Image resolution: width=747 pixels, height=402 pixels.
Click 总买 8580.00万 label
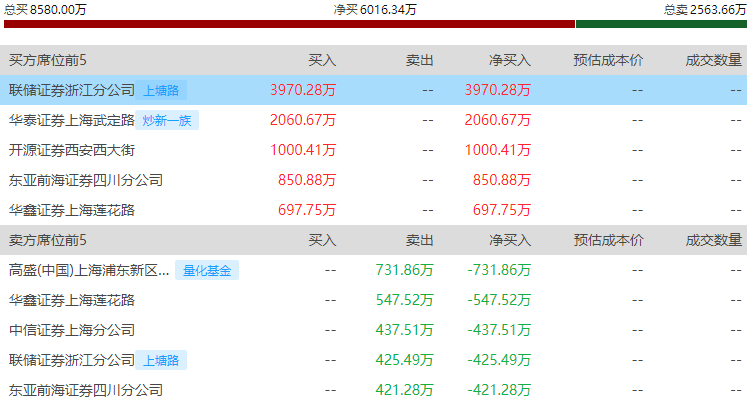tap(45, 9)
